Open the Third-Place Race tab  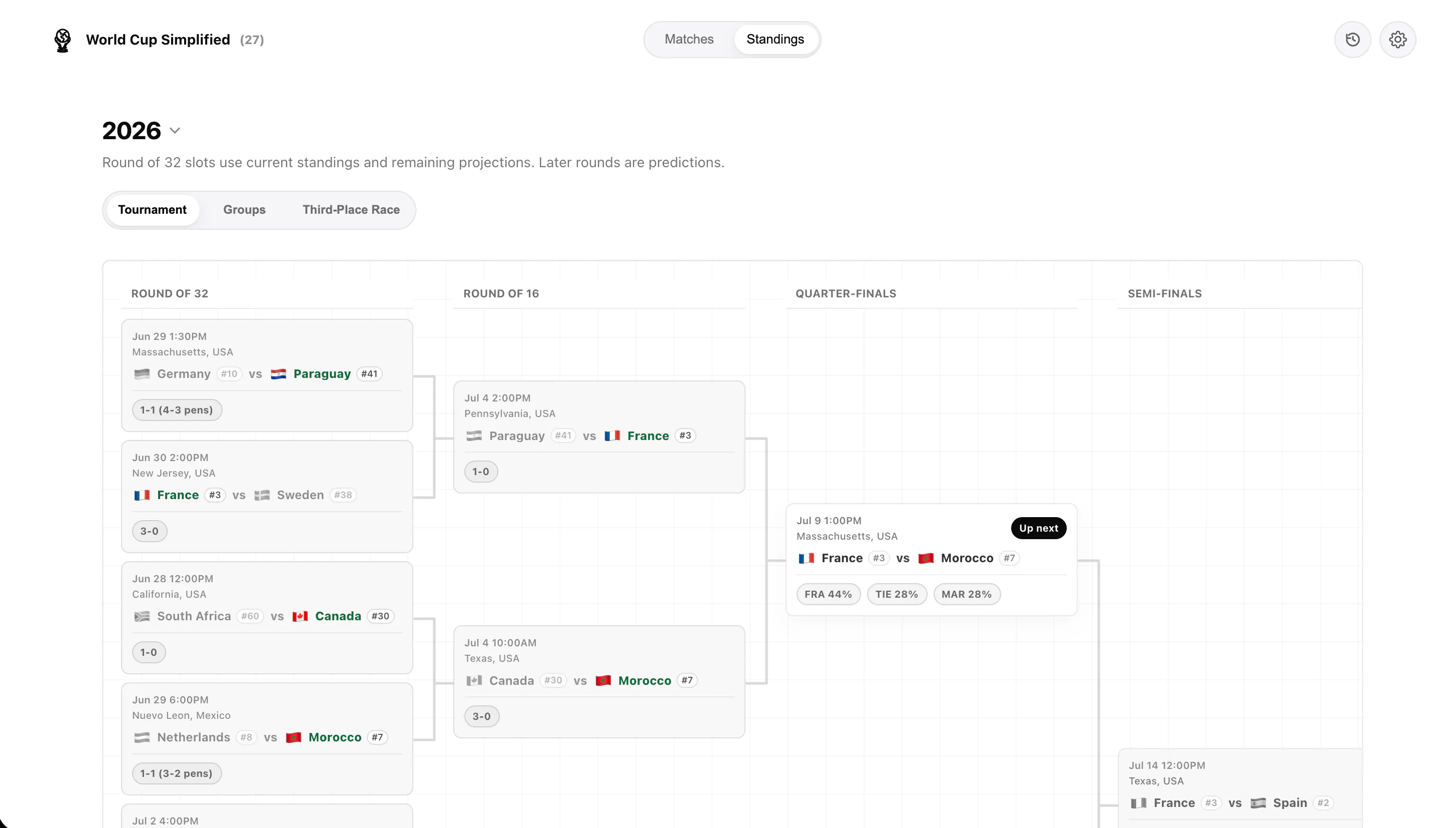351,210
